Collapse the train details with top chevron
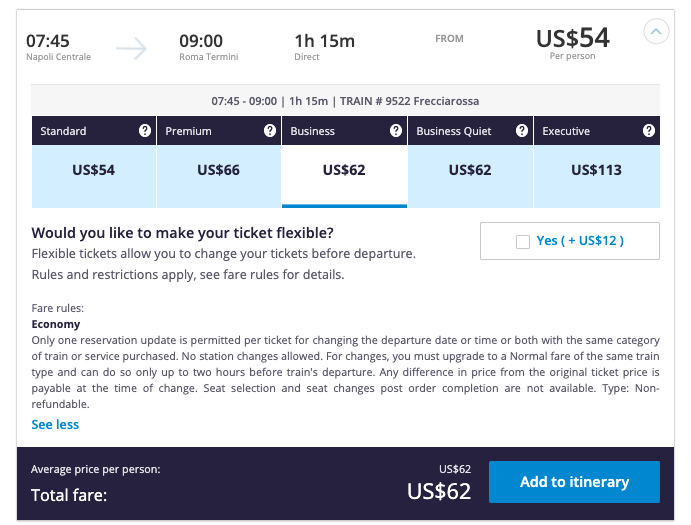The height and width of the screenshot is (525, 691). pos(656,33)
